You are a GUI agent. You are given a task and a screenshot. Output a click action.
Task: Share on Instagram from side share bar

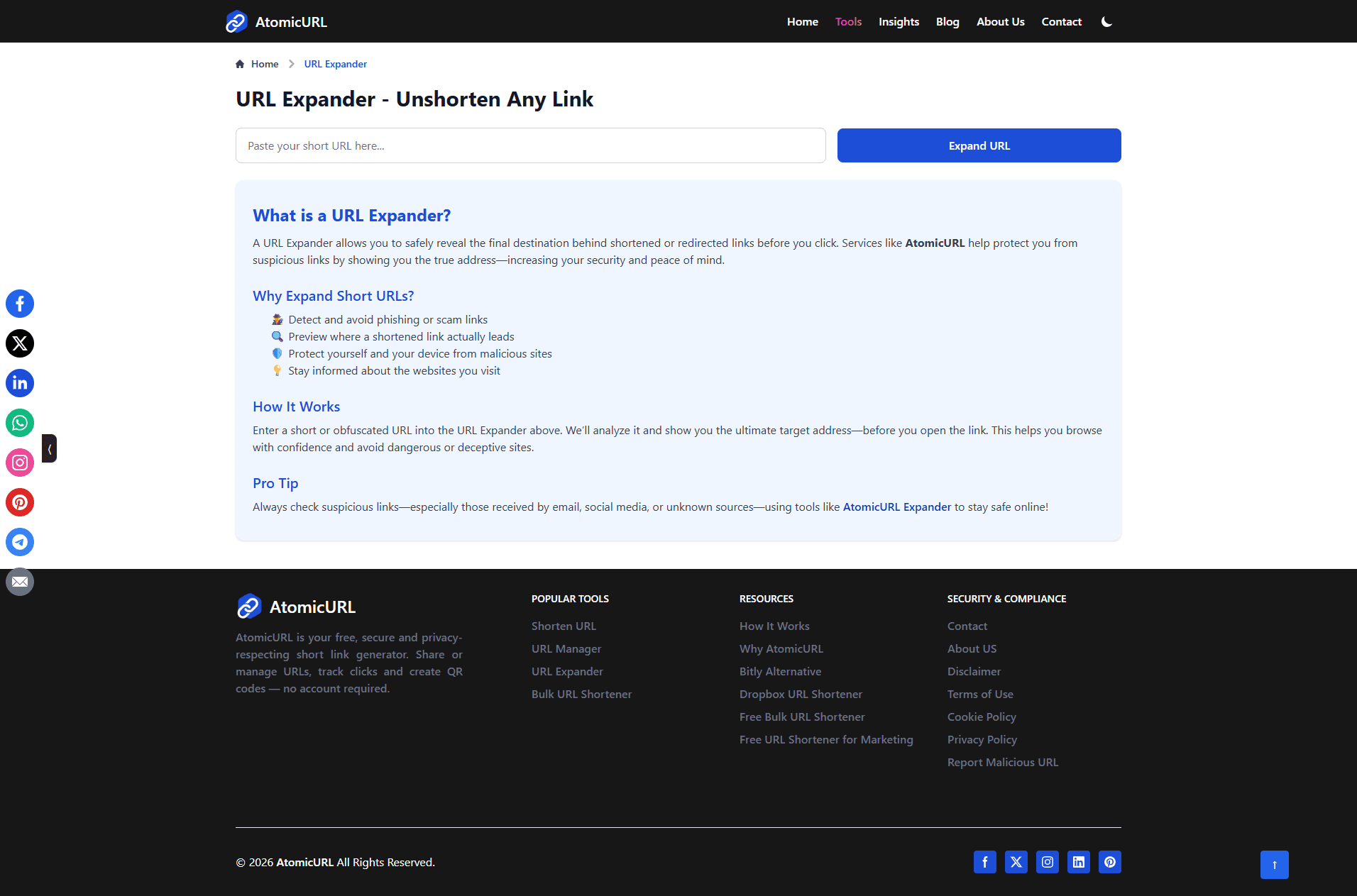pos(20,463)
